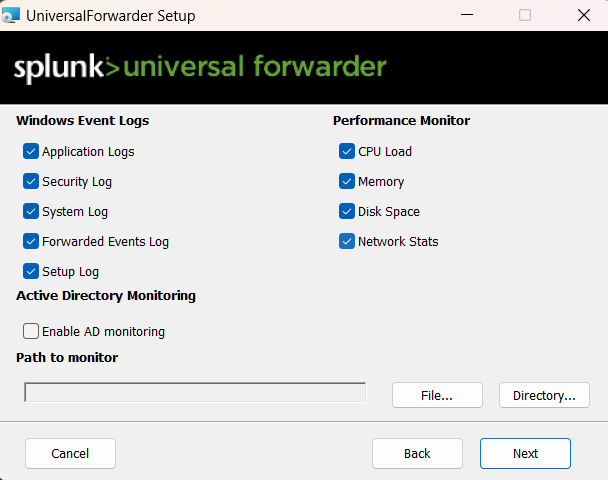
Task: Cancel the UniversalForwarder setup
Action: (70, 453)
